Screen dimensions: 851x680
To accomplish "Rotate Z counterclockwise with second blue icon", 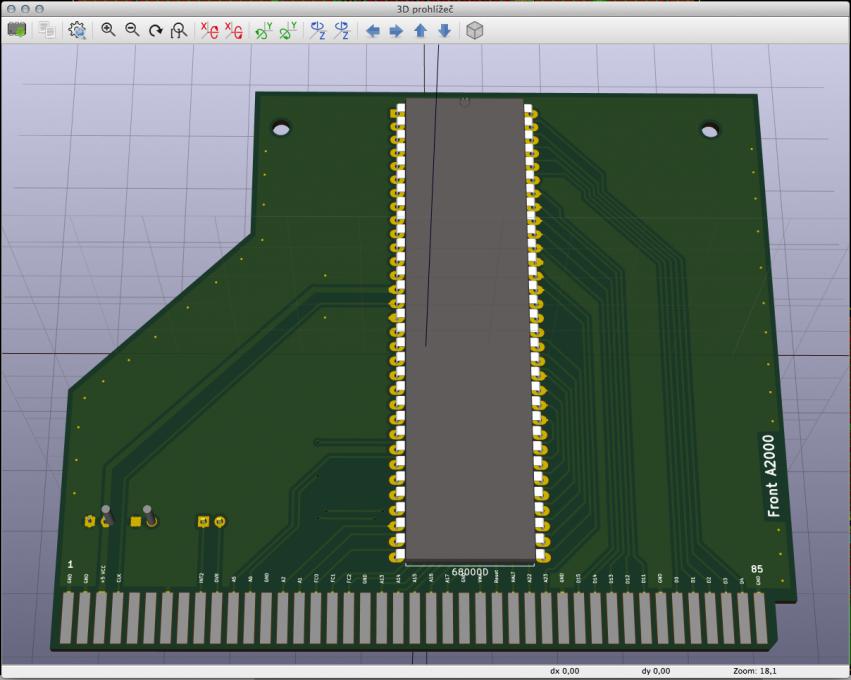I will click(341, 30).
